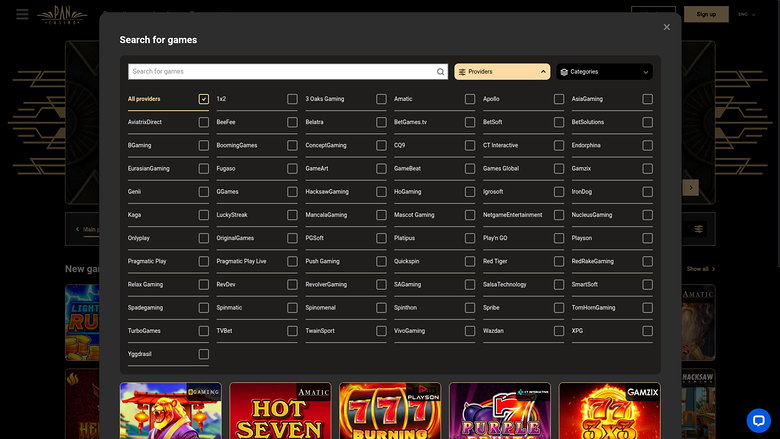Image resolution: width=780 pixels, height=439 pixels.
Task: Check the Pragmatic Play checkbox
Action: coord(203,261)
